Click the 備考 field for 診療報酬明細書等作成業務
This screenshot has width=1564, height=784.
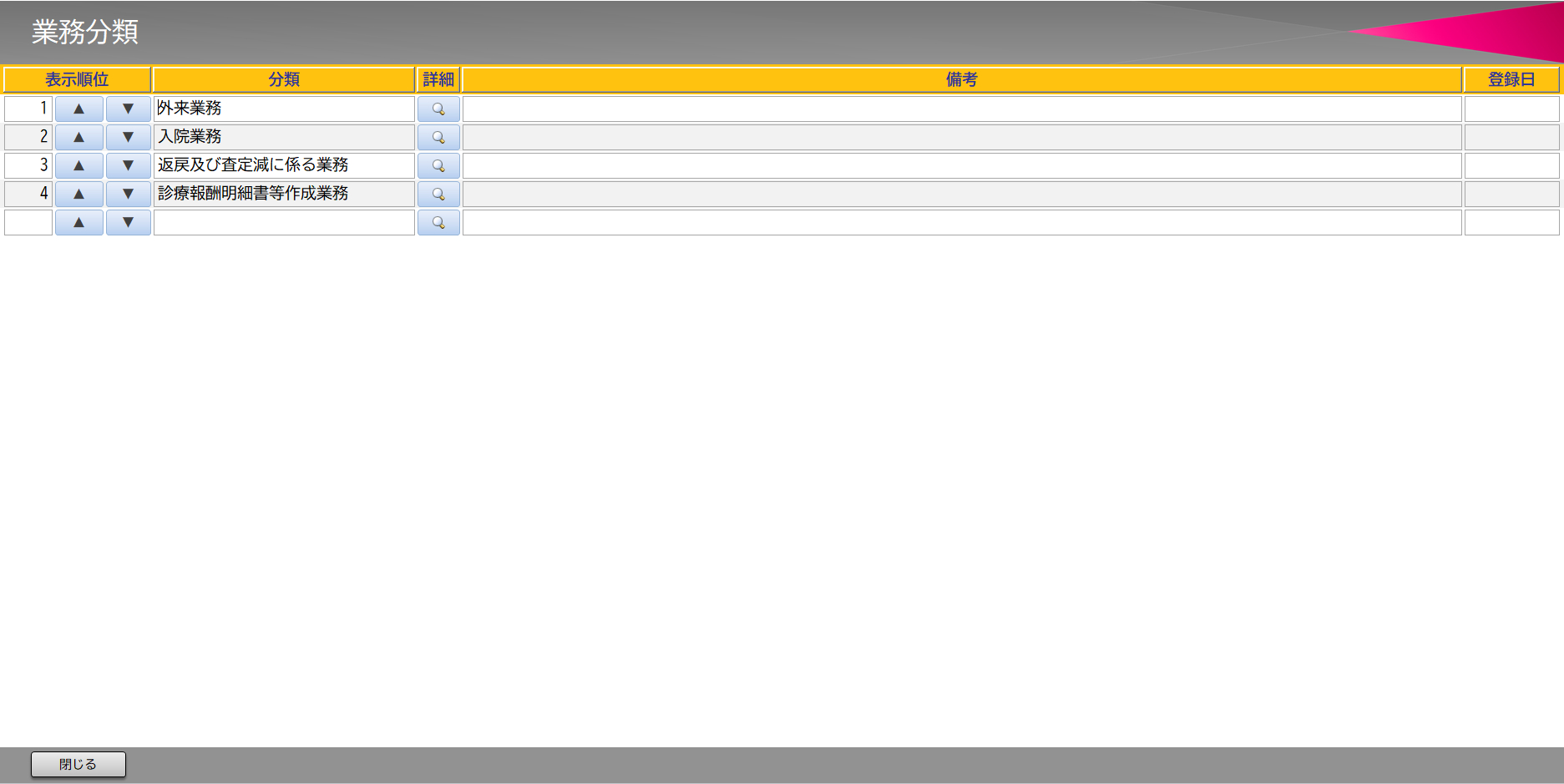[x=962, y=194]
